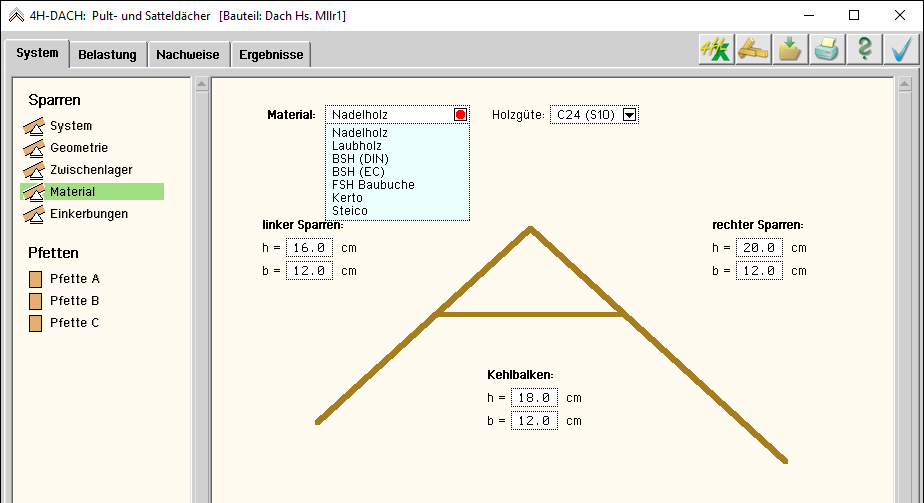
Task: Go to the Nachweise tab
Action: 187,55
